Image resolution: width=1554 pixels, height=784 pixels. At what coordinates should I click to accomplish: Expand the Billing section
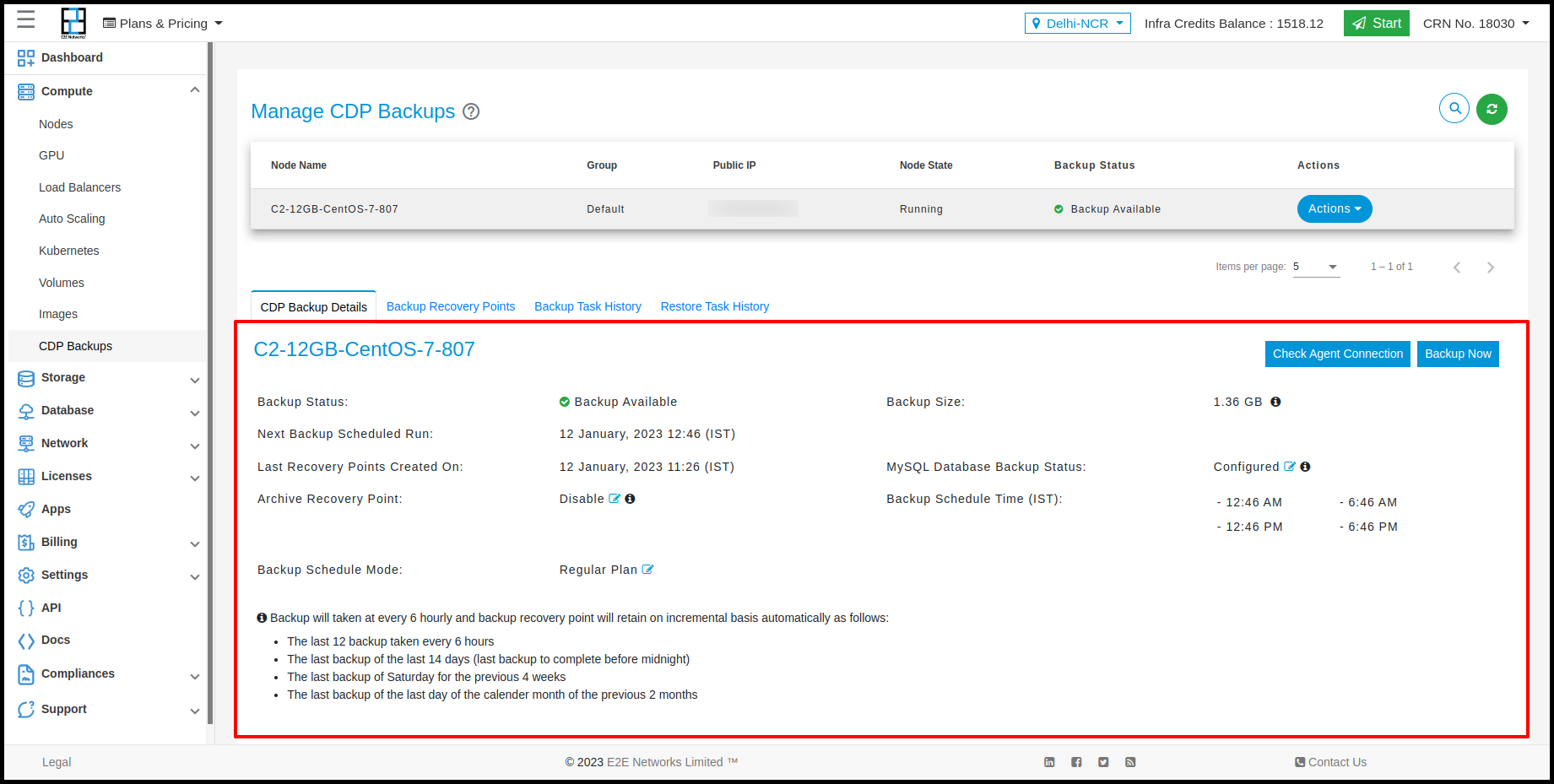coord(195,544)
